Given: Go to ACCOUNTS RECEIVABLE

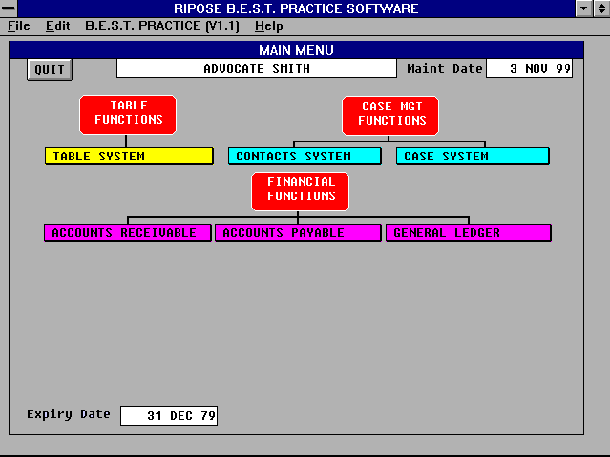Looking at the screenshot, I should (128, 233).
